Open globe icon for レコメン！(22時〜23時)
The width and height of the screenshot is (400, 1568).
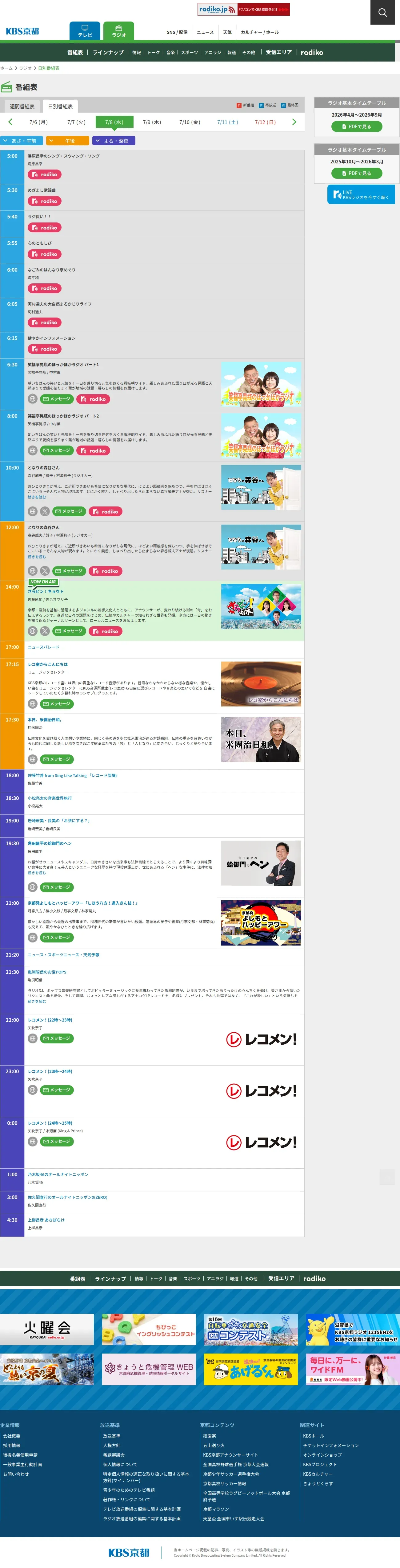click(33, 1038)
